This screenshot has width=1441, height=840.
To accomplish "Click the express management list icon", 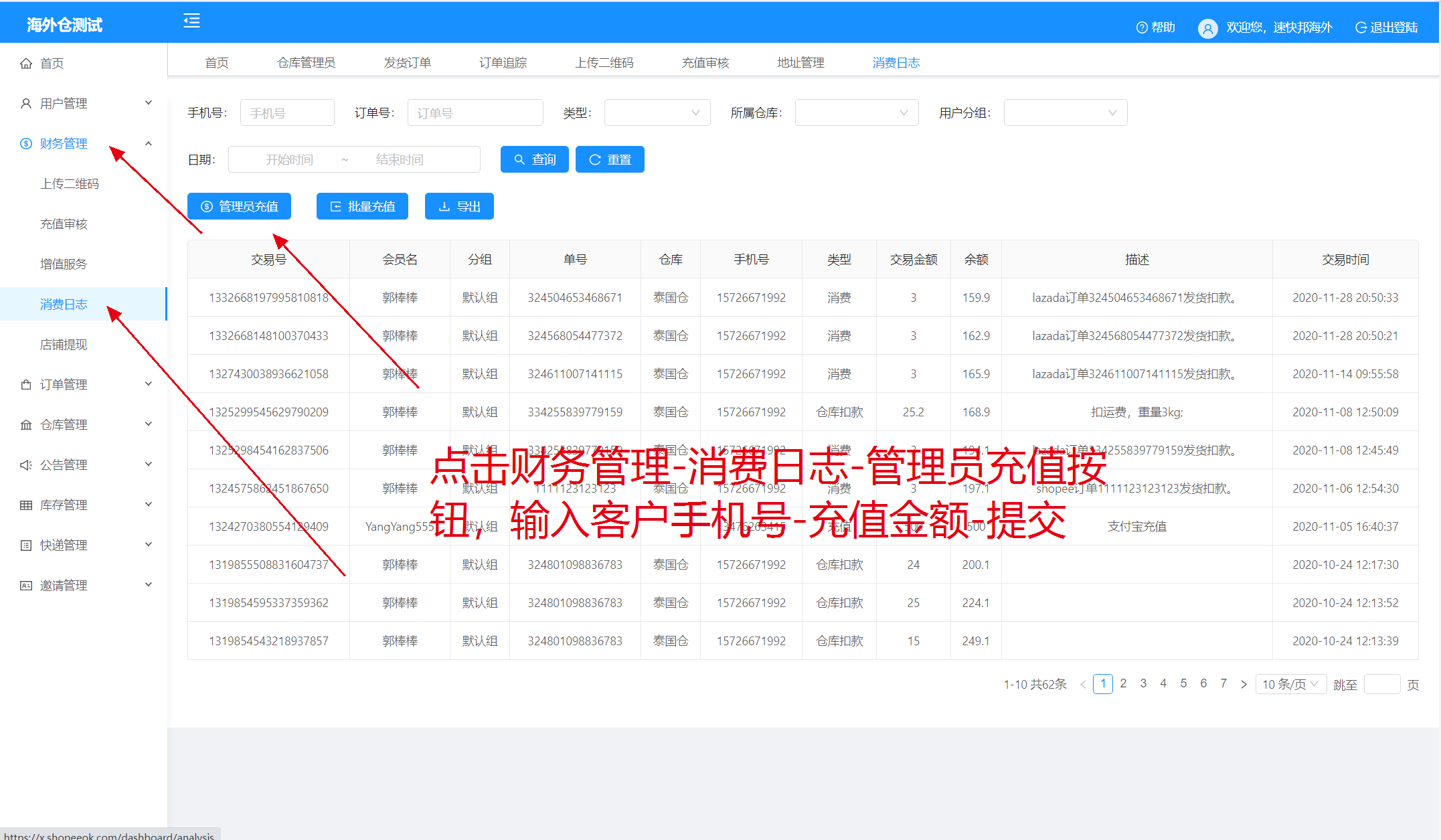I will point(26,545).
